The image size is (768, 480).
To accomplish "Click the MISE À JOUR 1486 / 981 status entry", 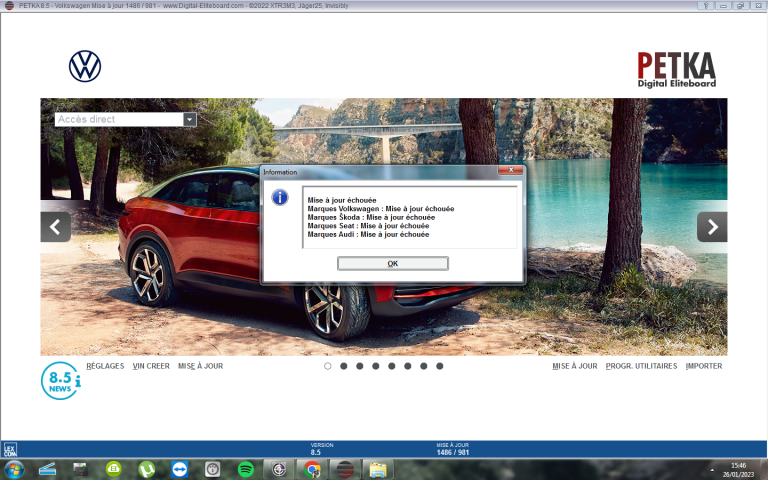I will pyautogui.click(x=453, y=449).
